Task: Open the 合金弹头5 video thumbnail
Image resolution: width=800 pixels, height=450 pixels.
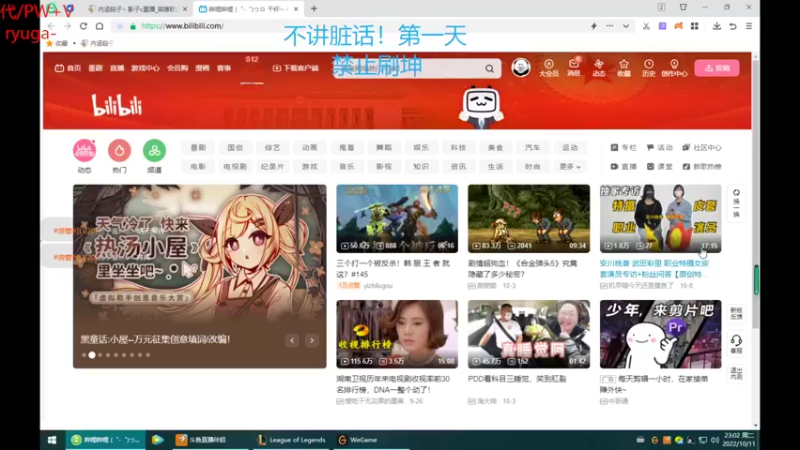Action: point(529,218)
